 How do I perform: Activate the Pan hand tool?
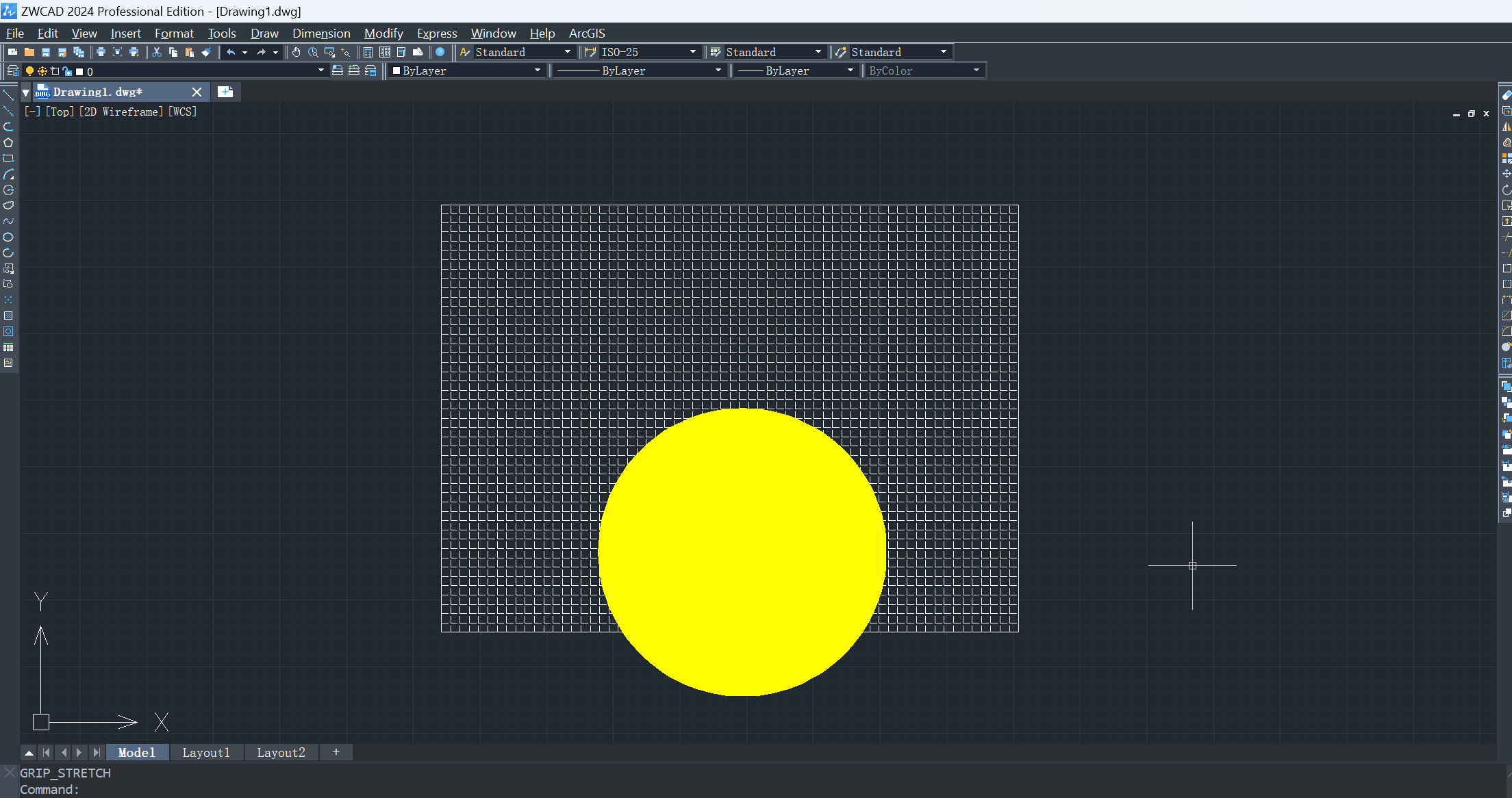[297, 52]
